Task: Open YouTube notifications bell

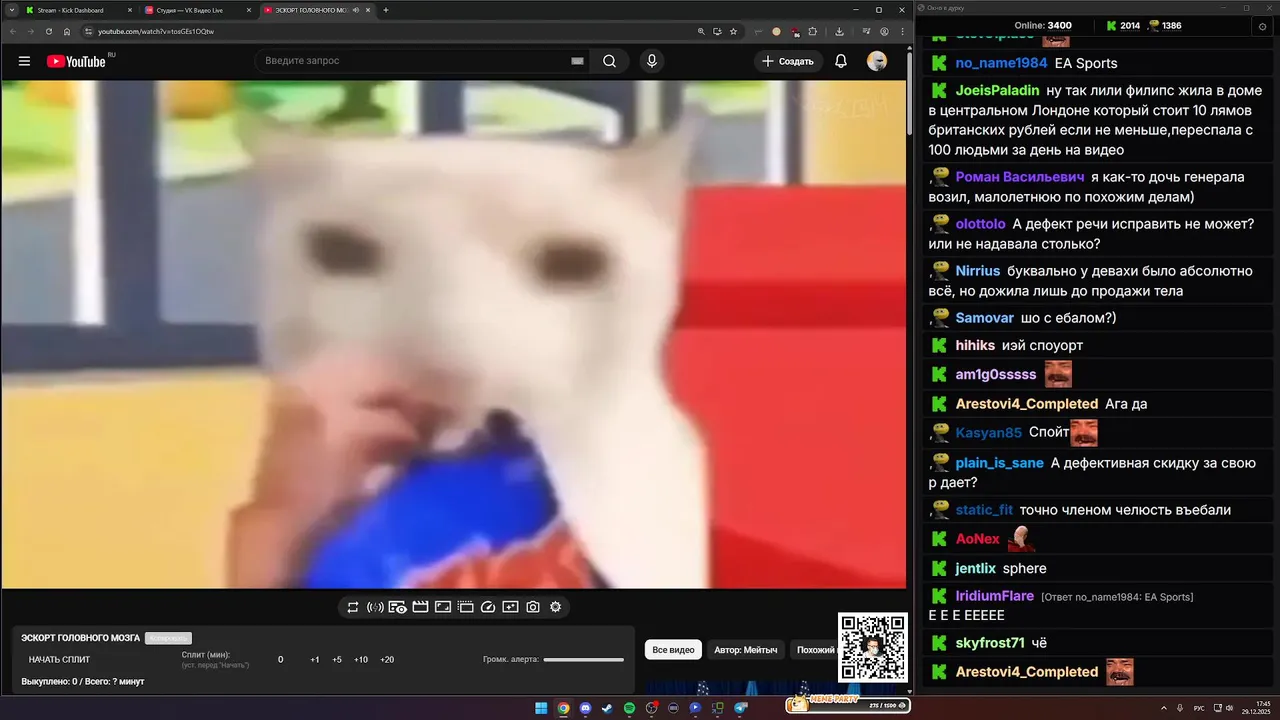Action: (841, 61)
